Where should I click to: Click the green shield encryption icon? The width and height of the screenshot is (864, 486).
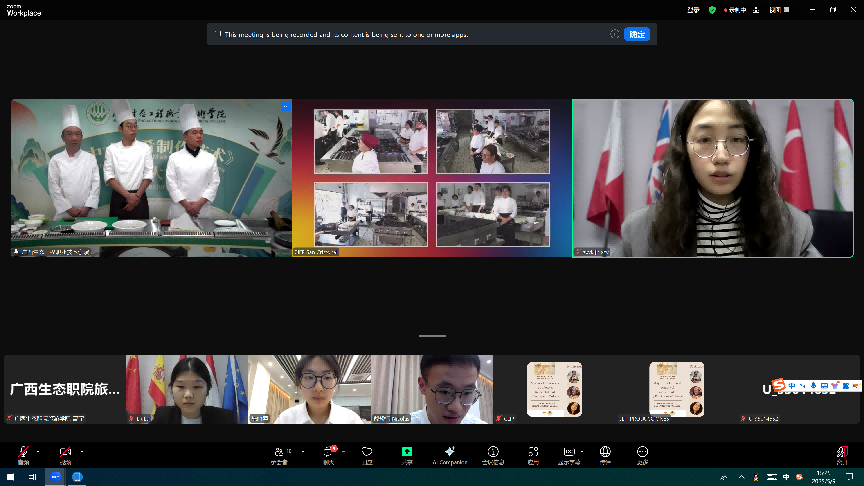tap(712, 9)
